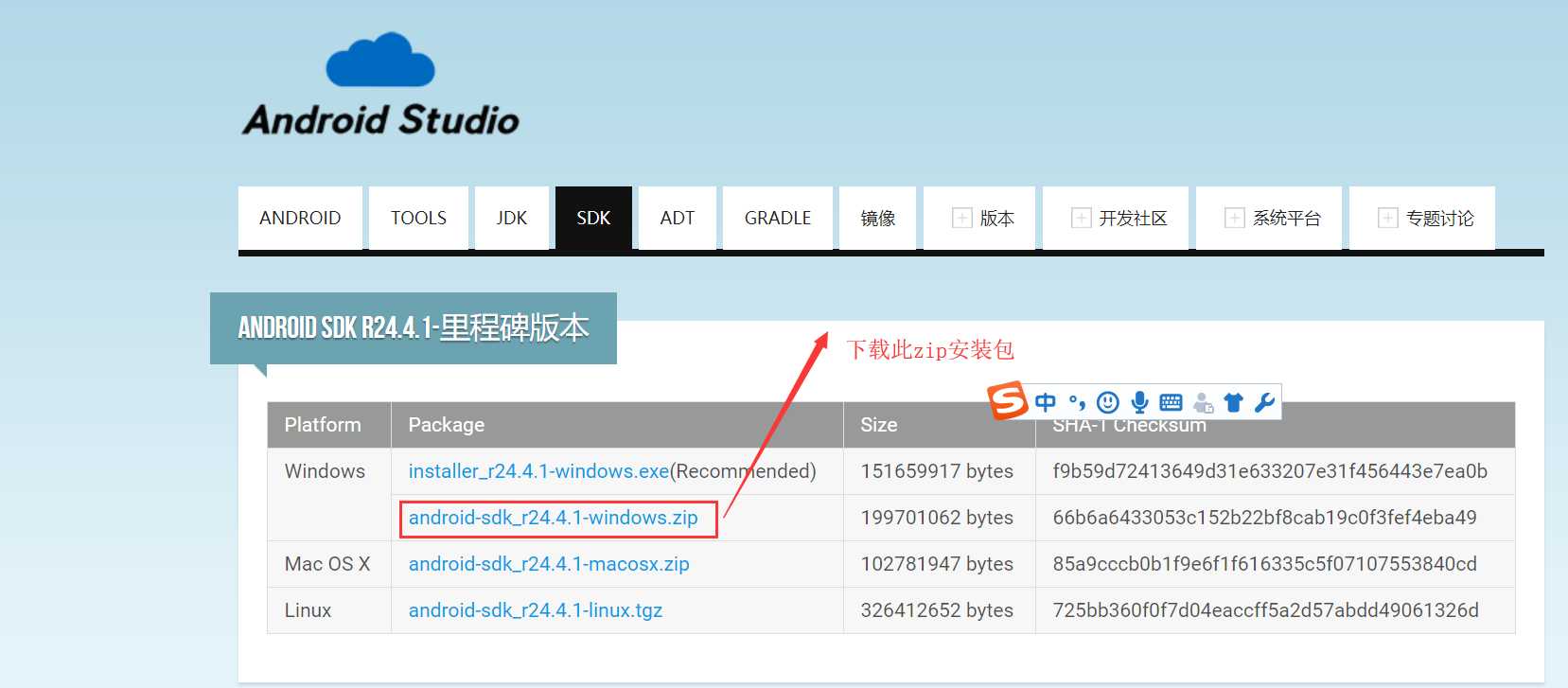This screenshot has width=1568, height=688.
Task: Toggle the punctuation mode in the IME bar
Action: [x=1077, y=402]
